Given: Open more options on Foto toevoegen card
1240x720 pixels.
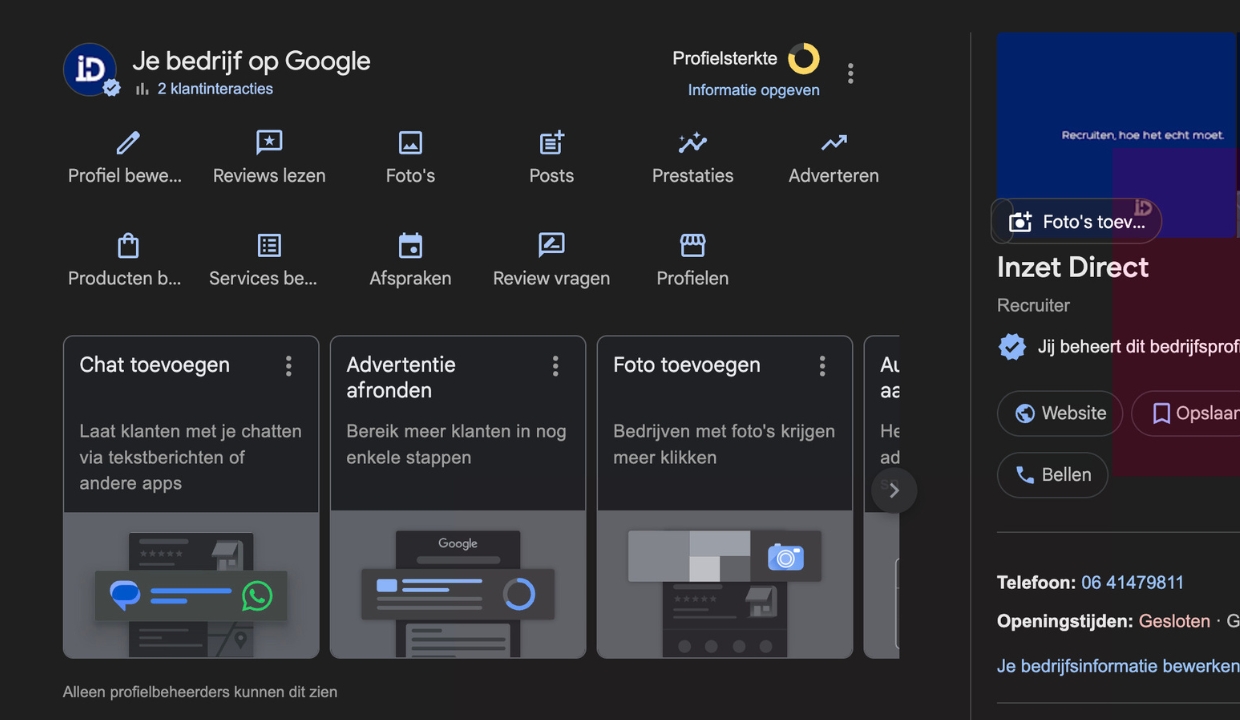Looking at the screenshot, I should coord(822,366).
